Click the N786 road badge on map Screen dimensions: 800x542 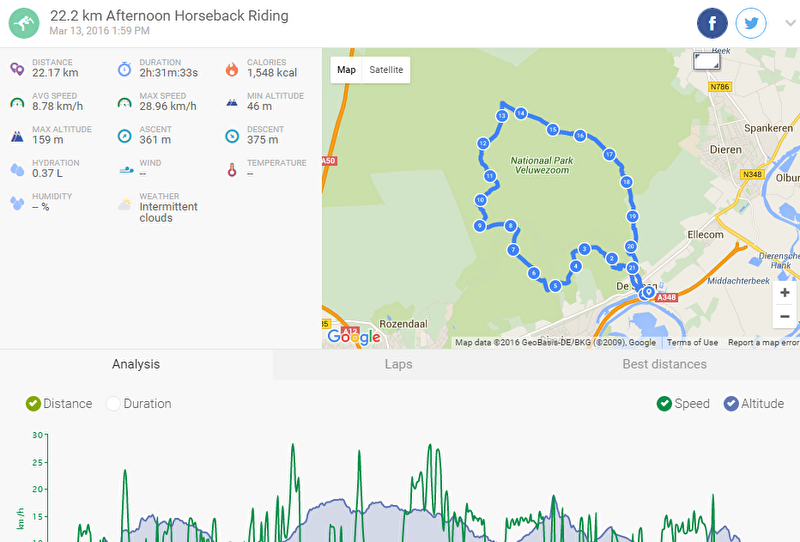pyautogui.click(x=720, y=87)
